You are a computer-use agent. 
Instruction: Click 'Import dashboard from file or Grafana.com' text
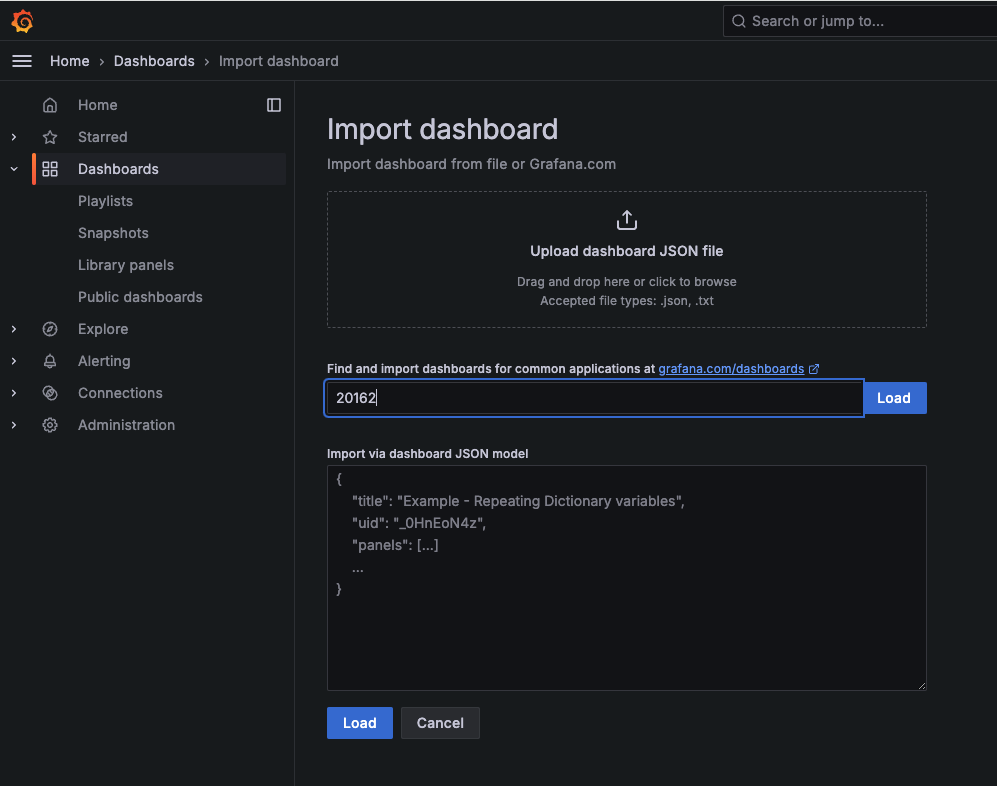coord(471,164)
